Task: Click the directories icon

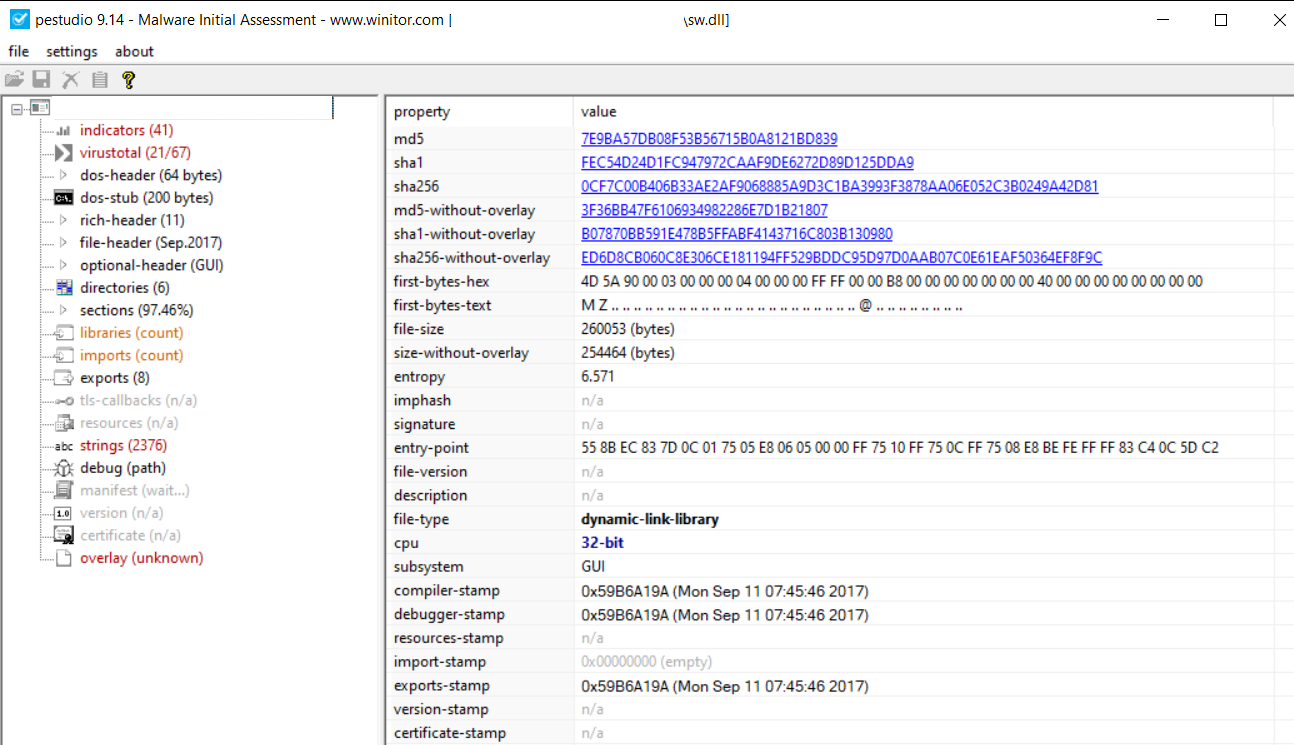Action: coord(64,288)
